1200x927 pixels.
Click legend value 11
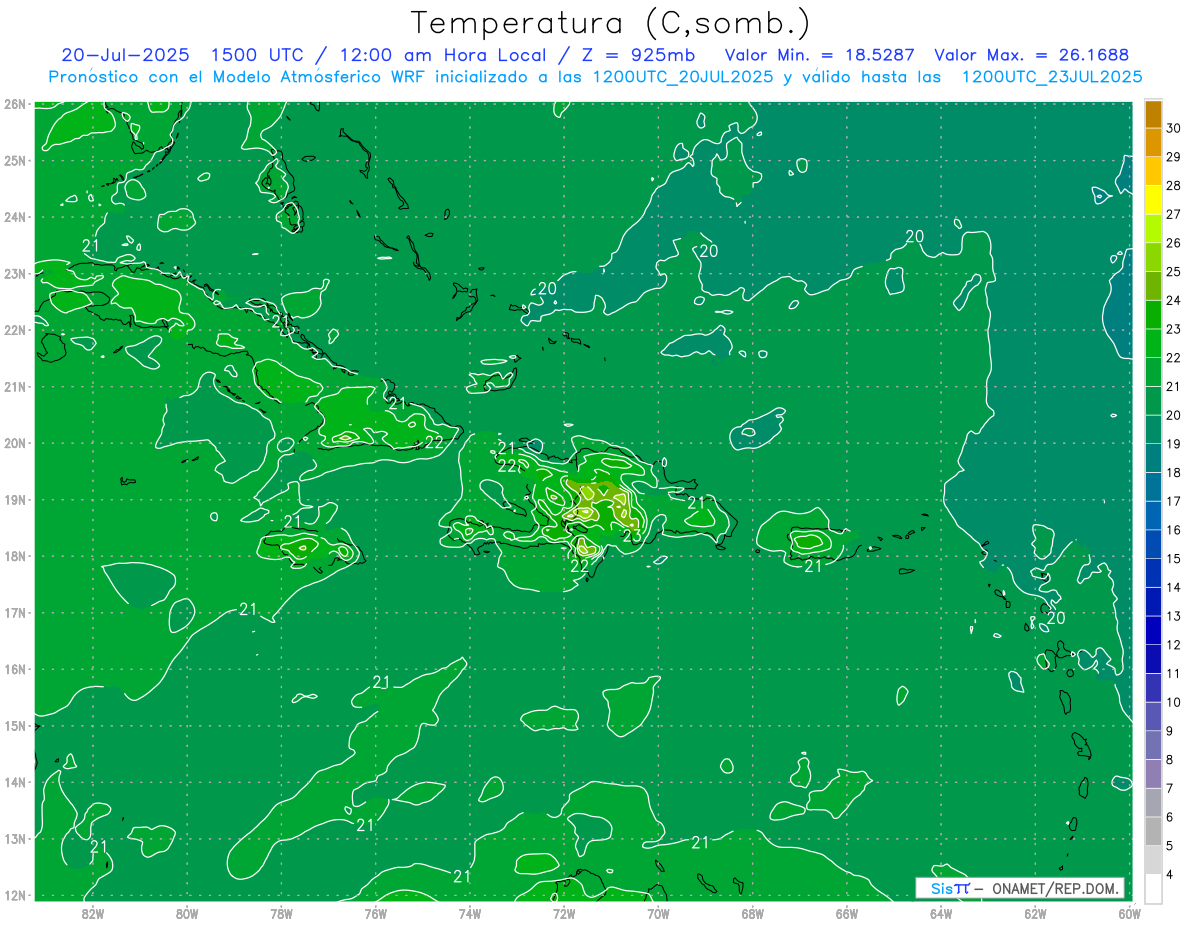click(x=1174, y=673)
